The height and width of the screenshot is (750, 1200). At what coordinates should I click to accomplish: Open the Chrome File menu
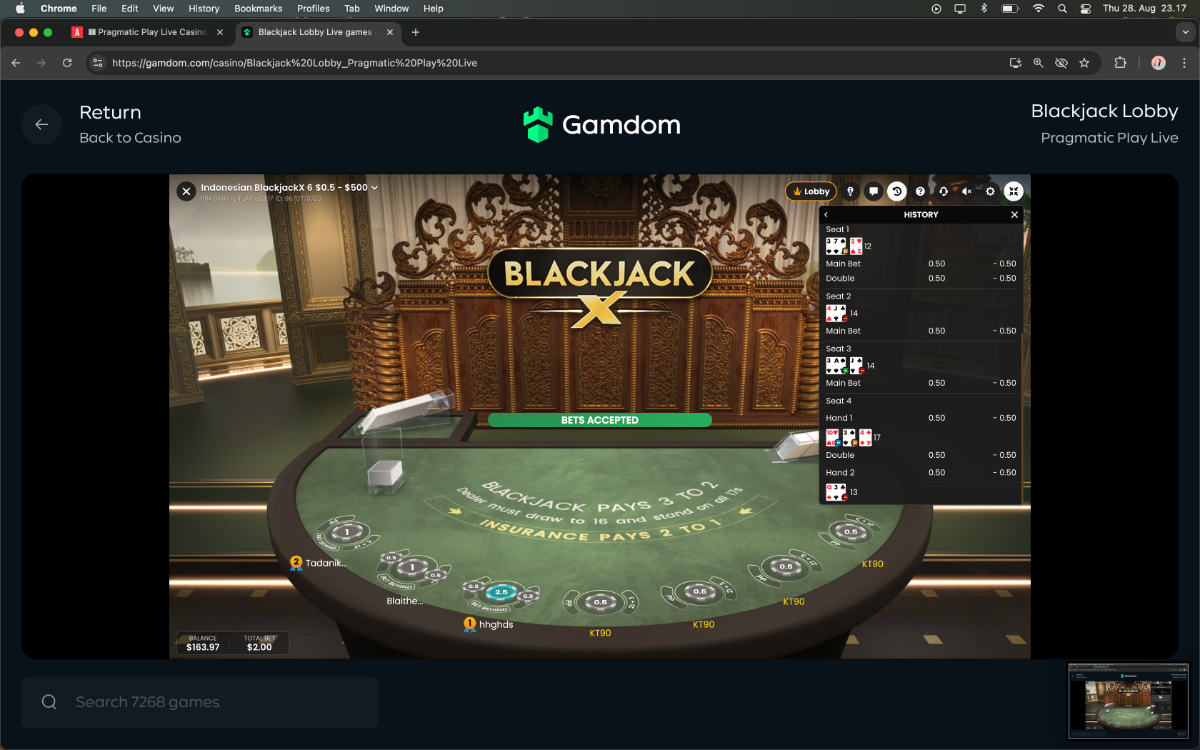tap(99, 8)
